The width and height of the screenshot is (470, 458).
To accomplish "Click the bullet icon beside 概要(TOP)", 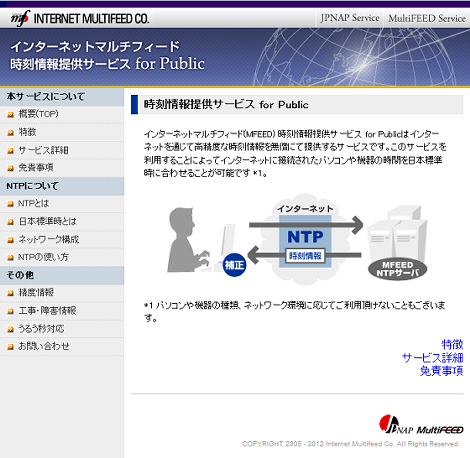I will pos(11,115).
